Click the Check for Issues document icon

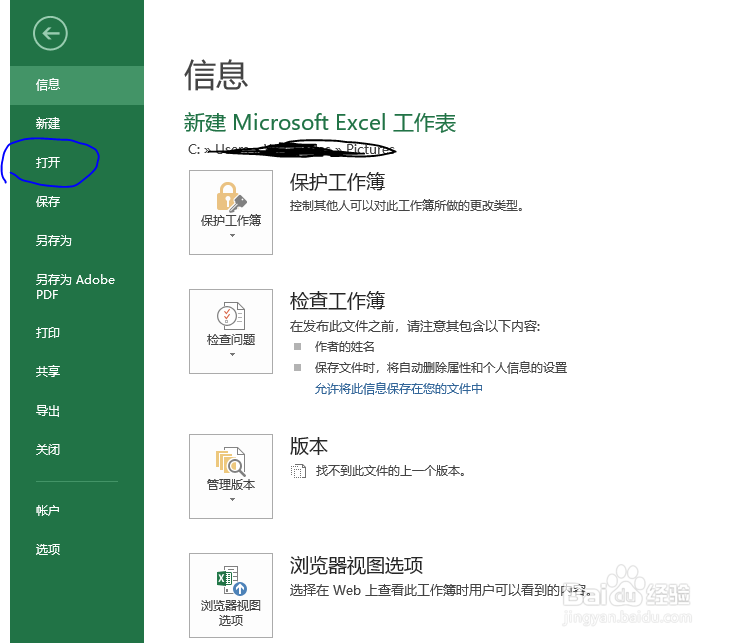(x=231, y=316)
